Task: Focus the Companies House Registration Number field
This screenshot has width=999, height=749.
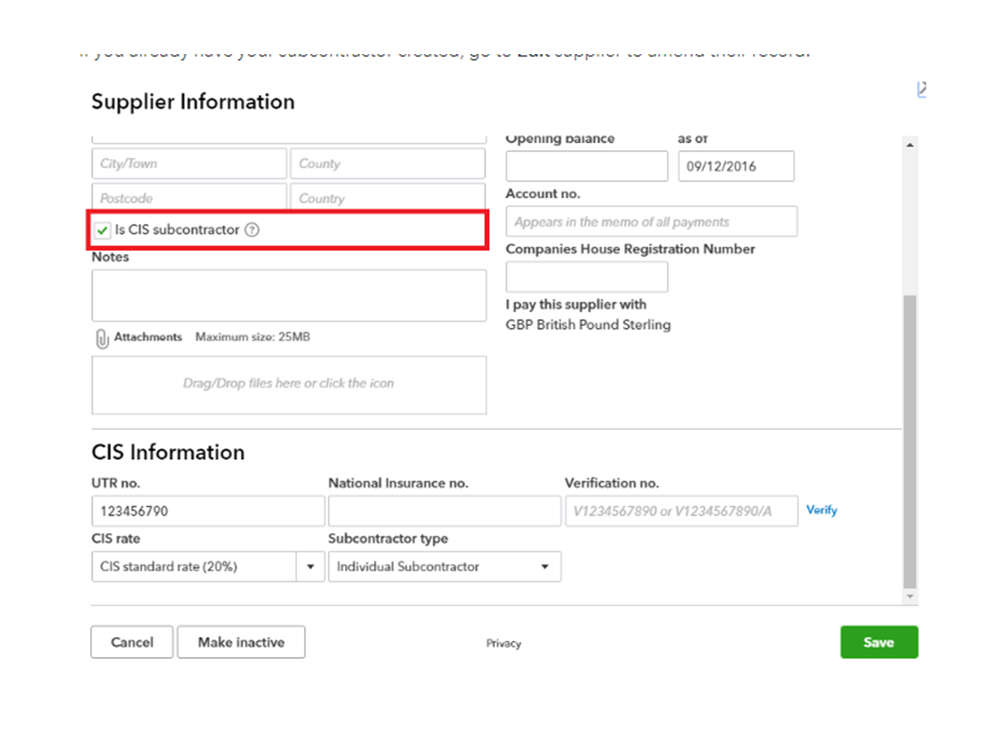Action: [586, 277]
